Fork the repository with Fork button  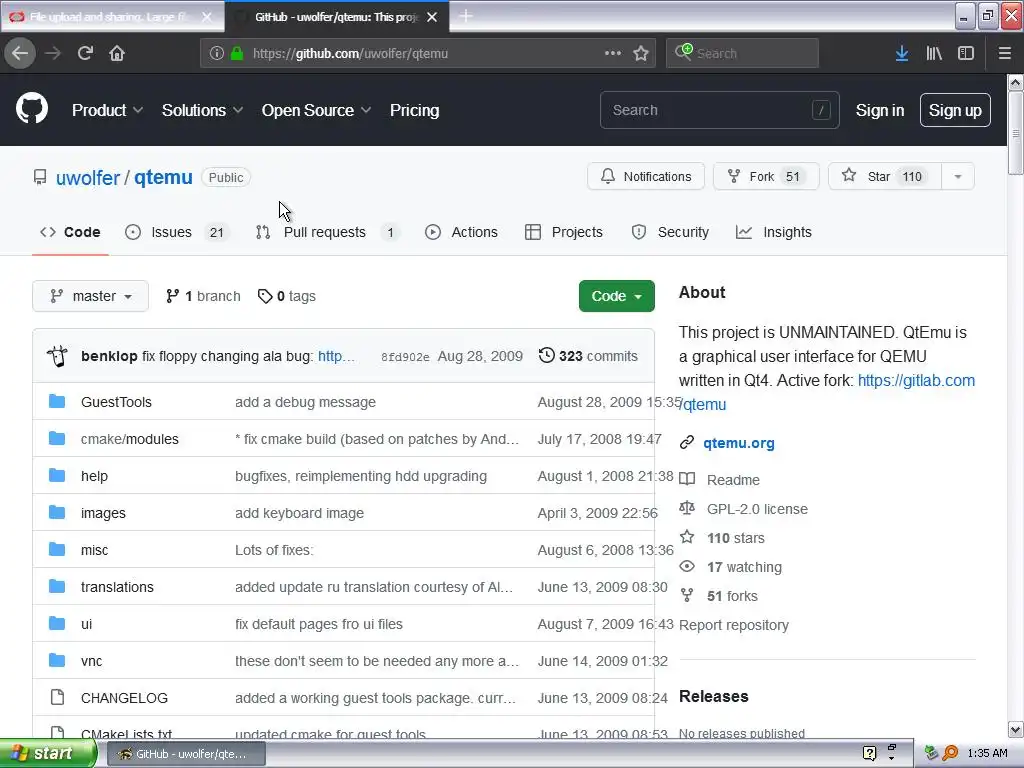(x=765, y=176)
